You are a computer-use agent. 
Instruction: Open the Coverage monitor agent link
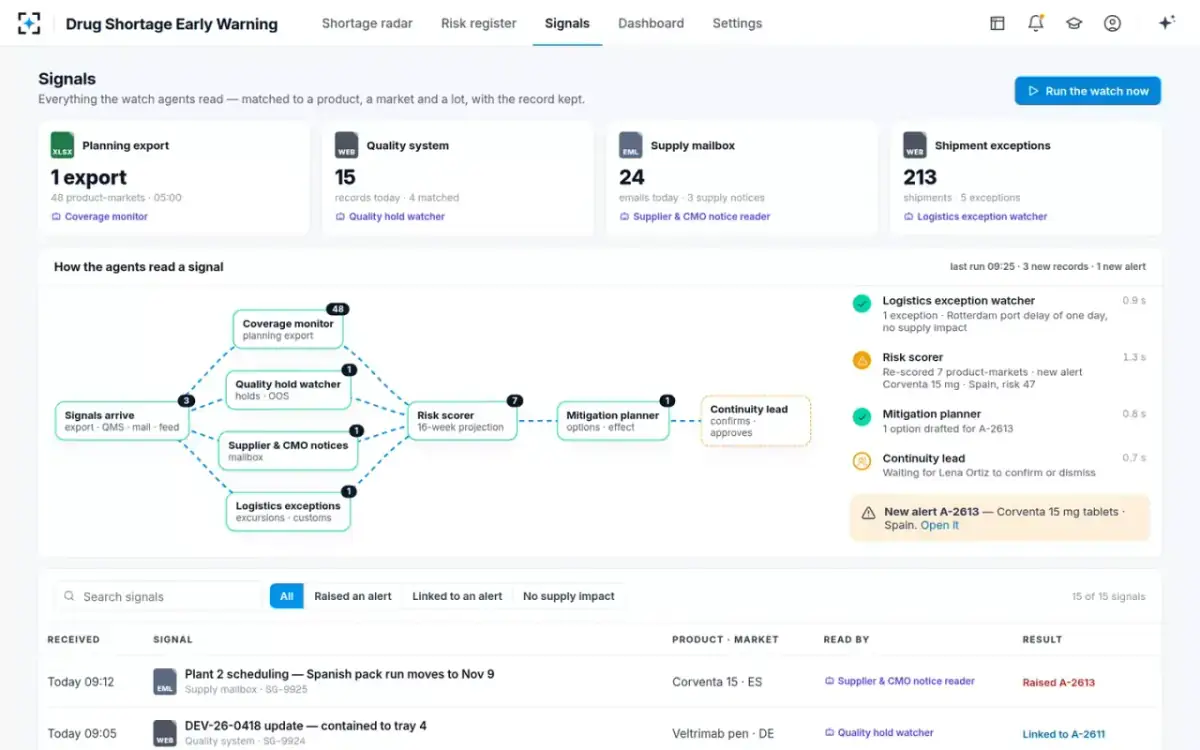click(x=100, y=217)
